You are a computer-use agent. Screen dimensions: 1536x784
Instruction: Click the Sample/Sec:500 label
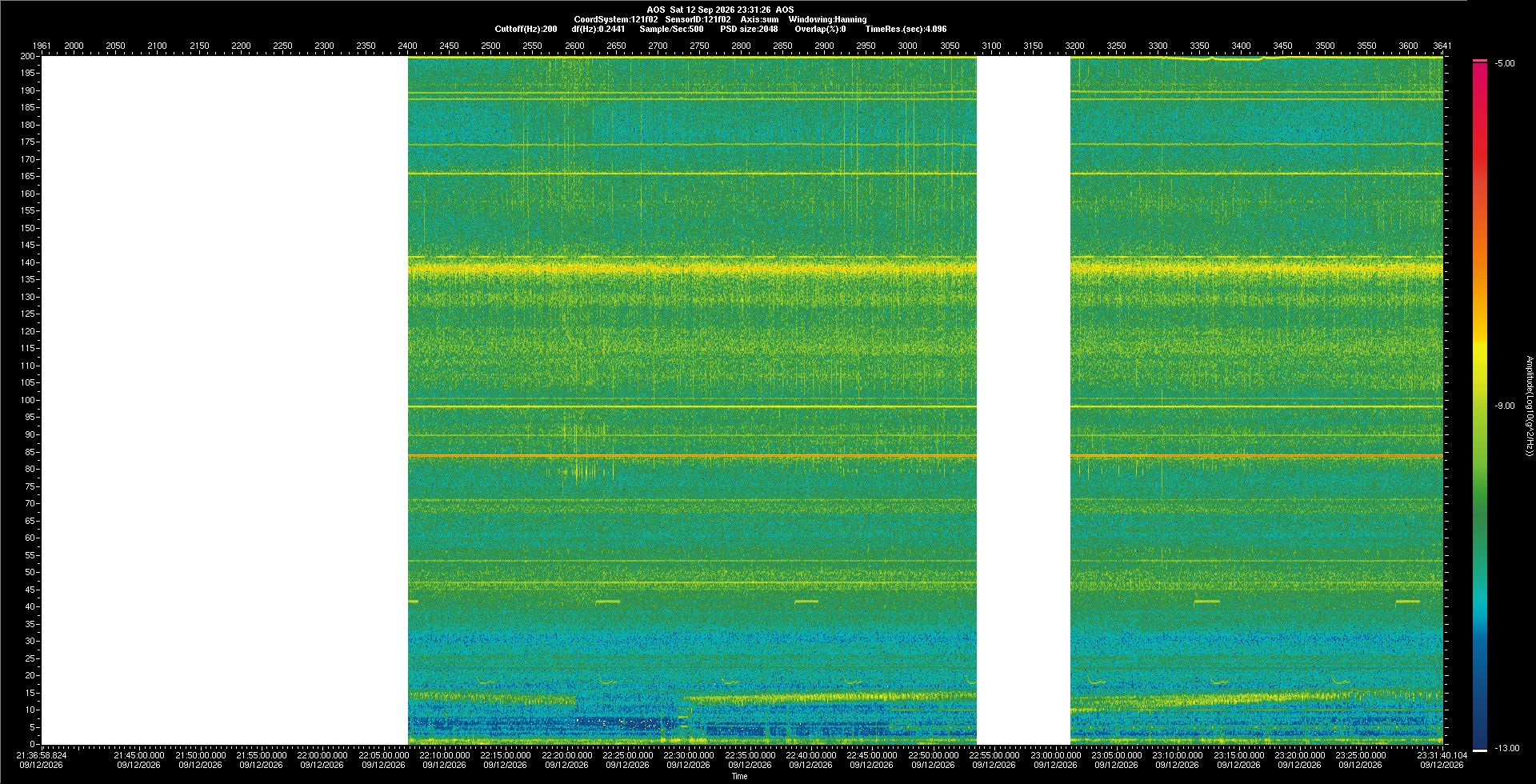671,29
